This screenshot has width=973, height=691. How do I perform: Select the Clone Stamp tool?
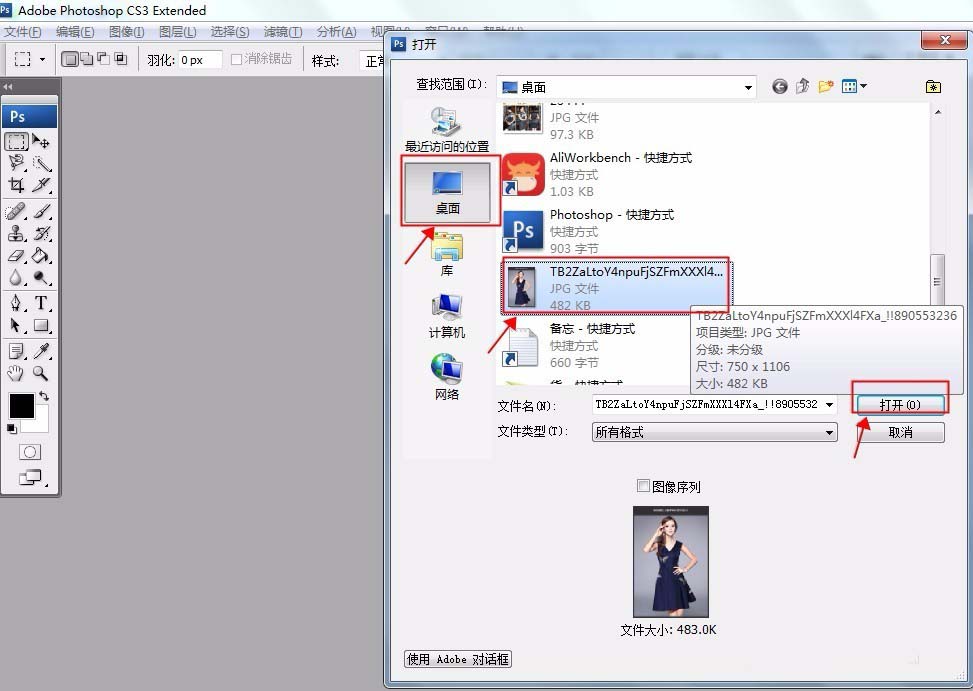pyautogui.click(x=16, y=233)
